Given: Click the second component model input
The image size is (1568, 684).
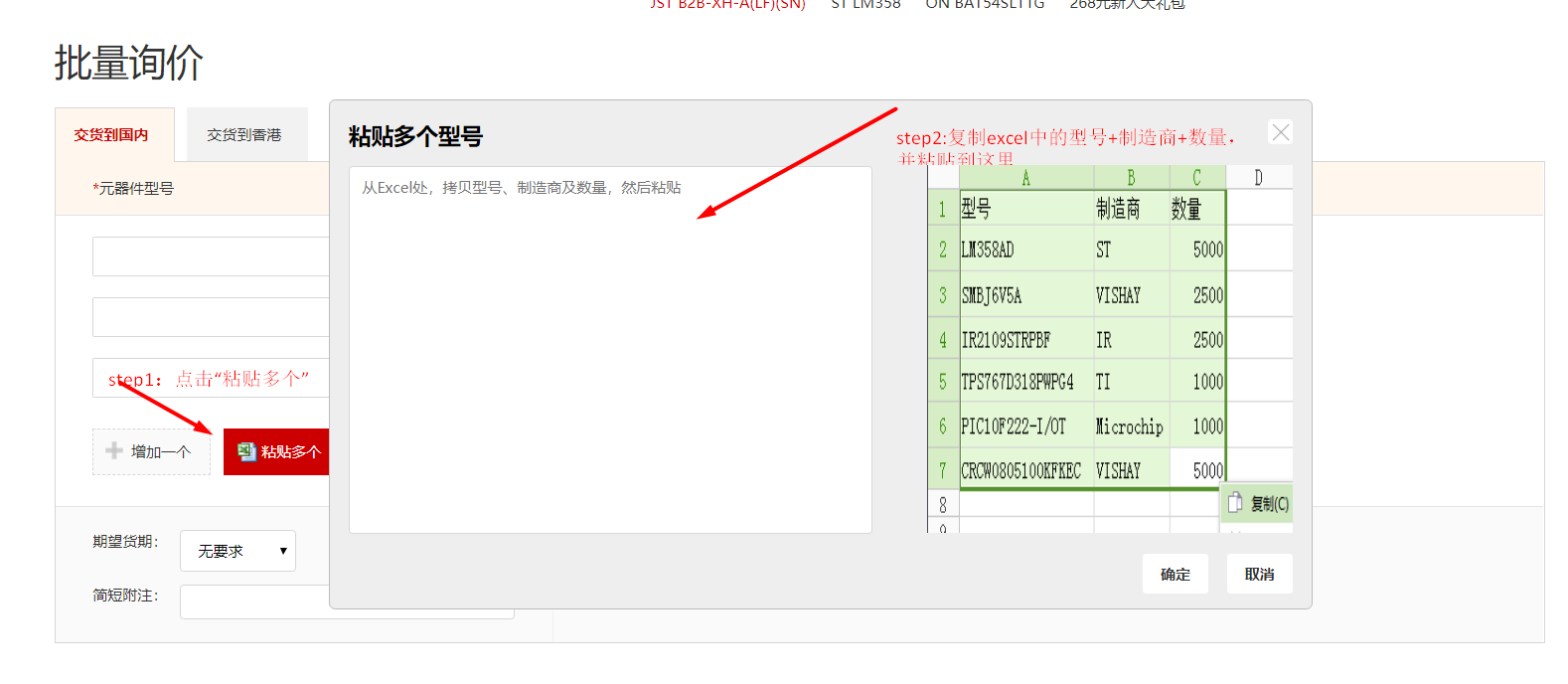Looking at the screenshot, I should pyautogui.click(x=211, y=317).
